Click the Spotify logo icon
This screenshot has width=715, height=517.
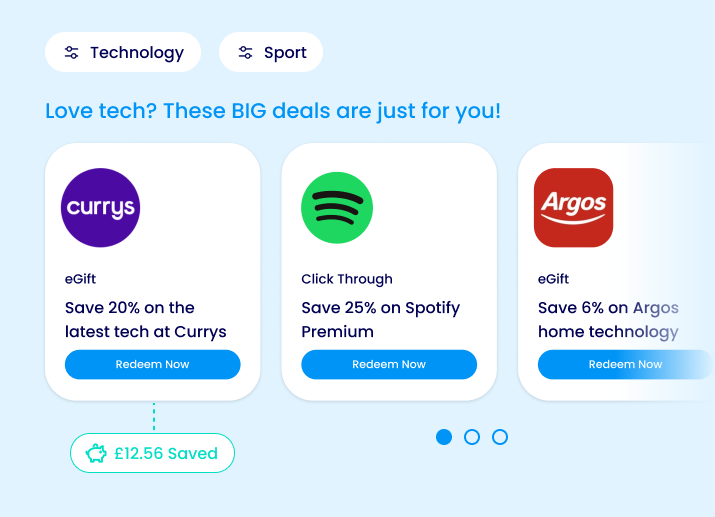click(x=337, y=208)
